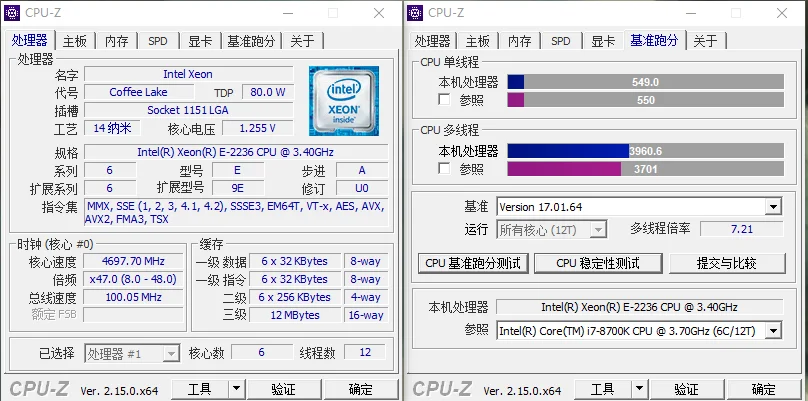Switch to the 内存 tab in left window
Image resolution: width=808 pixels, height=401 pixels.
tap(117, 41)
